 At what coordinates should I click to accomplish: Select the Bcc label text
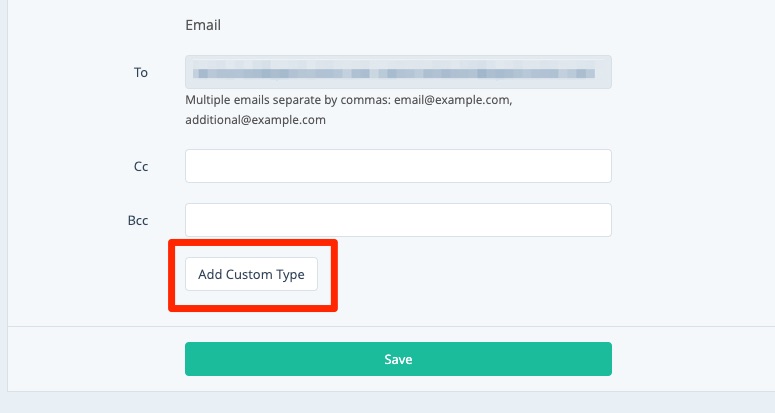(x=140, y=221)
